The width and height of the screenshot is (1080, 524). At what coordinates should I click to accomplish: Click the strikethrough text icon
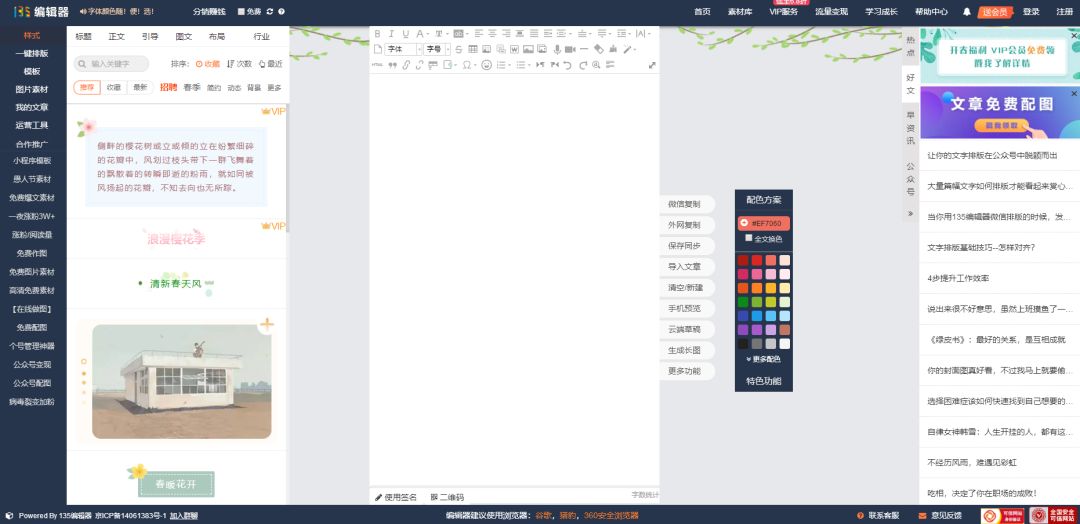[x=459, y=49]
